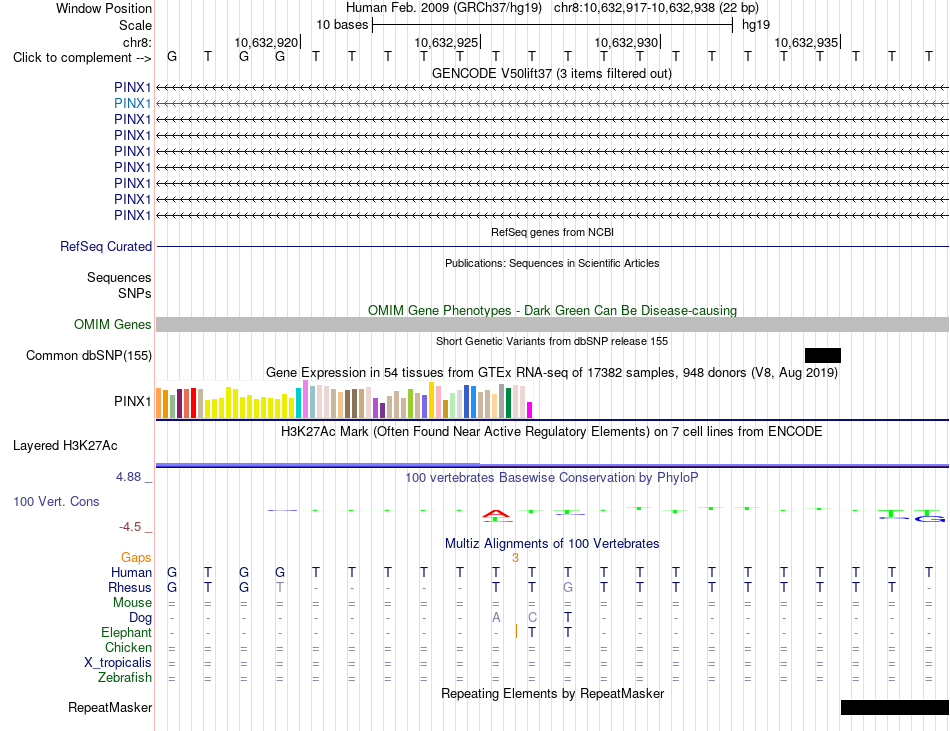Click the 'A' base in Dog row
Screen dimensions: 950x731
[496, 617]
